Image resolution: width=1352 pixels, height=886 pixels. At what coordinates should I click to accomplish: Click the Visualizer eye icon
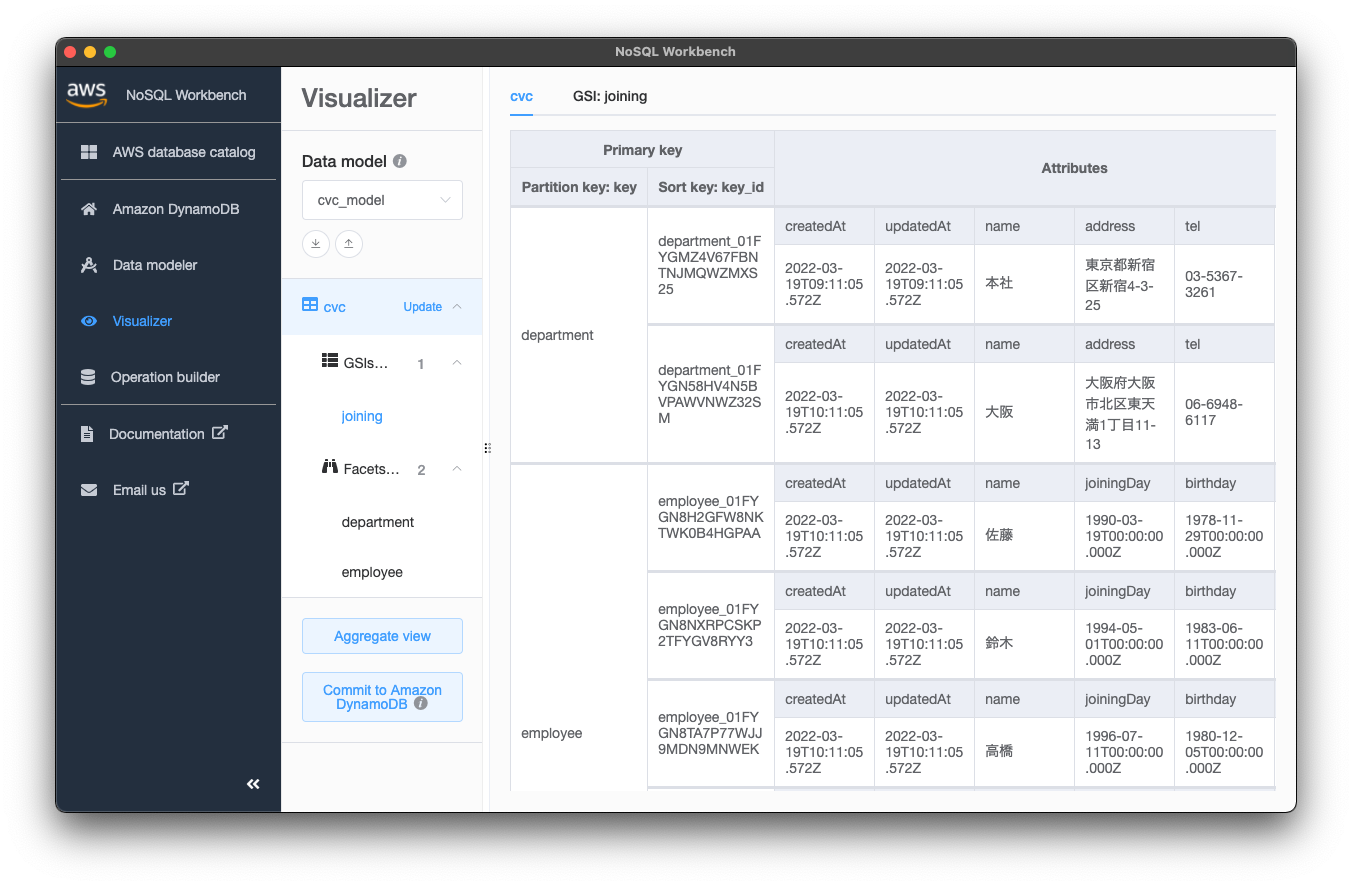click(x=89, y=321)
